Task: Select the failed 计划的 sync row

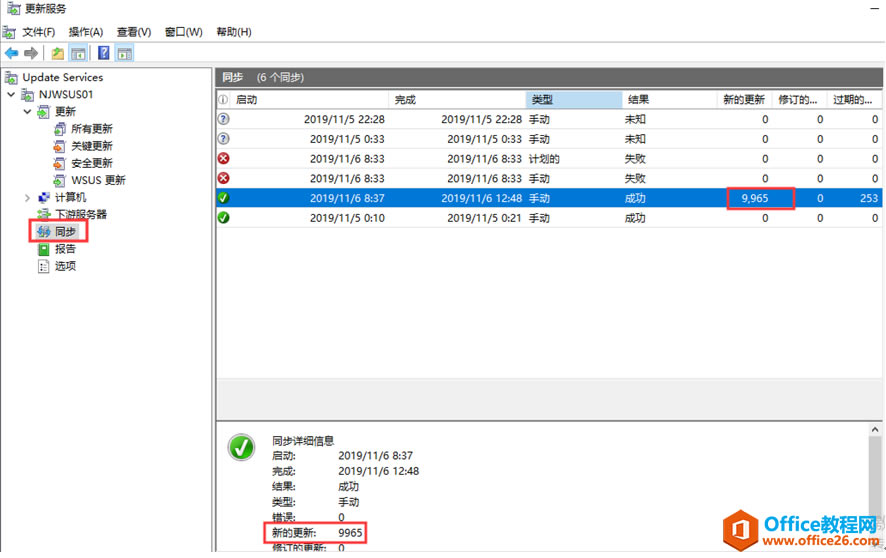Action: point(549,159)
